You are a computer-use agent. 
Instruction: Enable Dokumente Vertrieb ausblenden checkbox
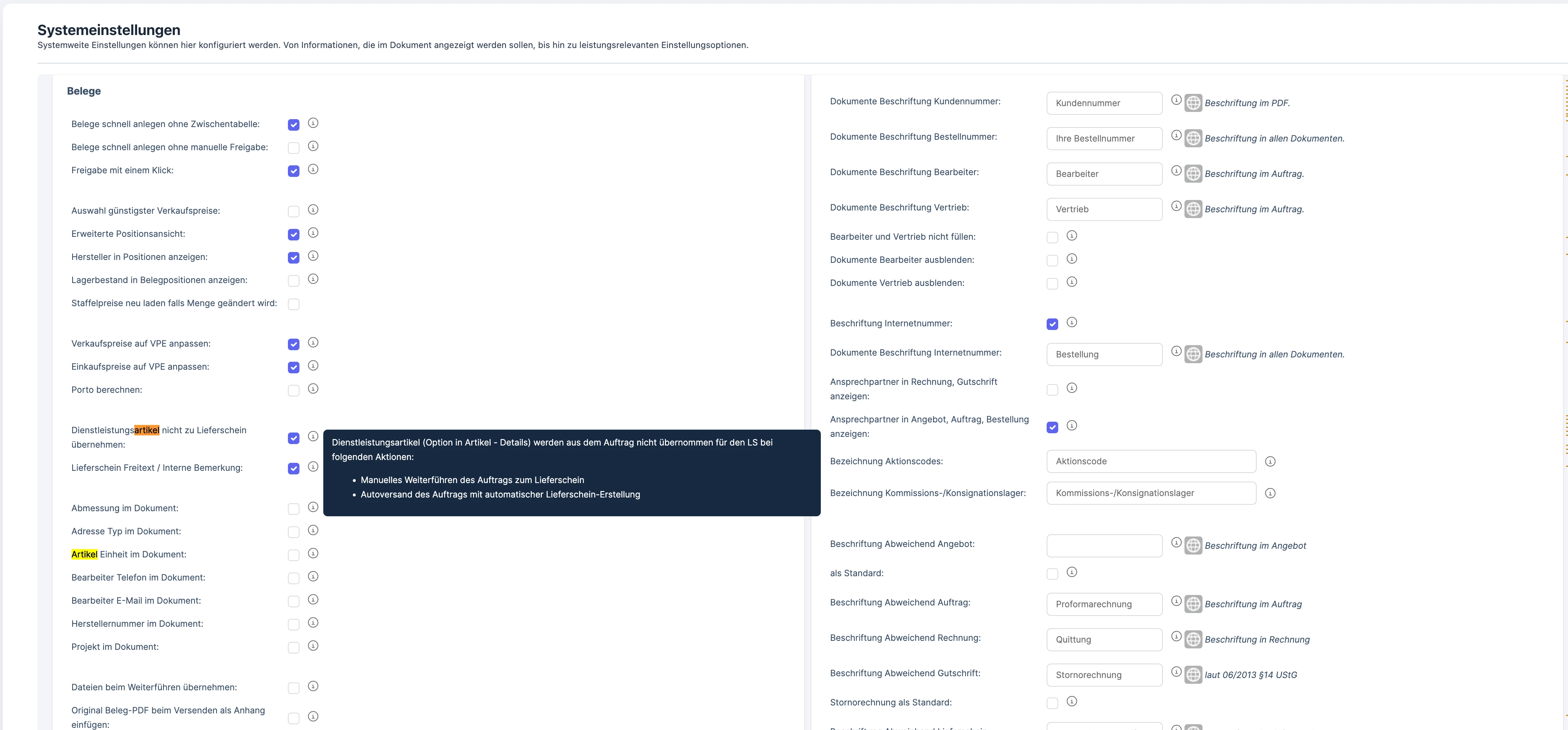click(1052, 284)
